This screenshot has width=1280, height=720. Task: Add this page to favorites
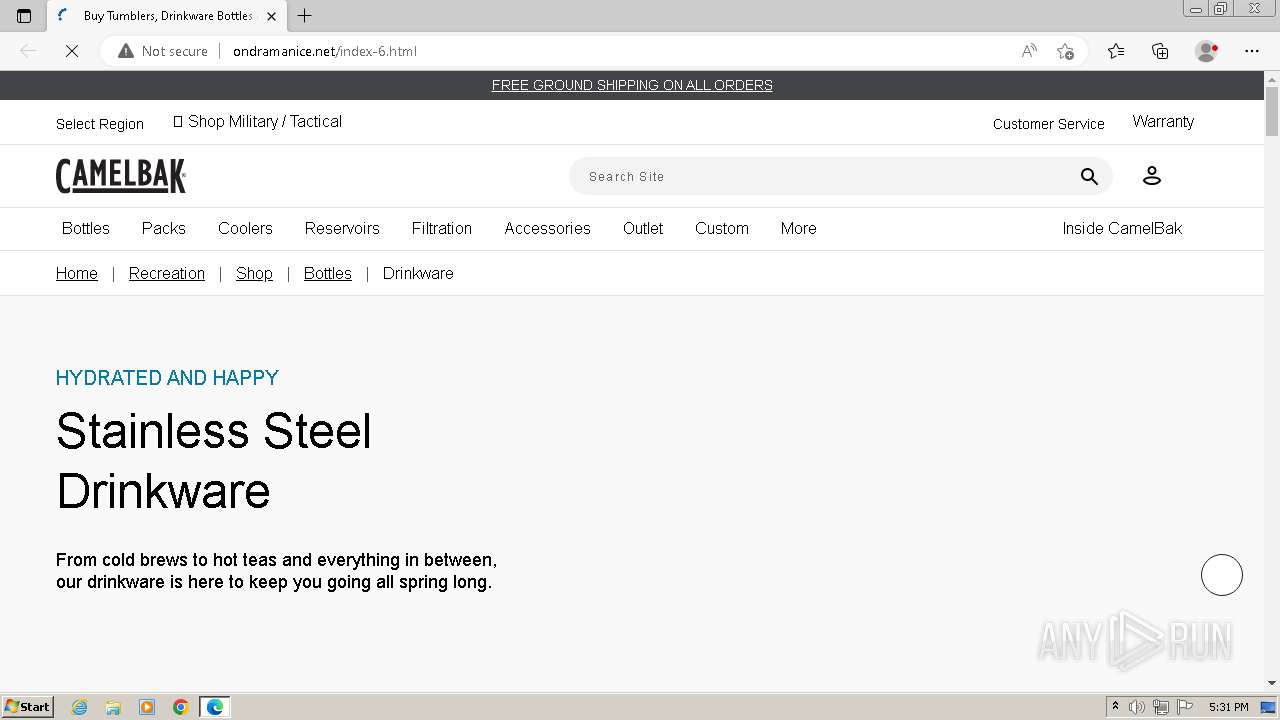[1065, 51]
